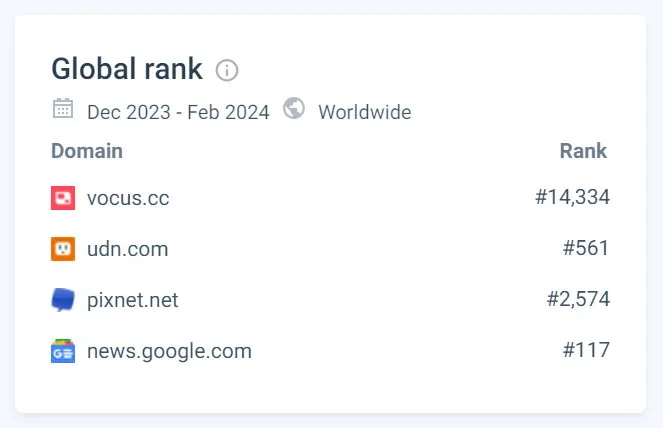The height and width of the screenshot is (428, 663).
Task: Open the news.google.com domain link
Action: pos(169,351)
